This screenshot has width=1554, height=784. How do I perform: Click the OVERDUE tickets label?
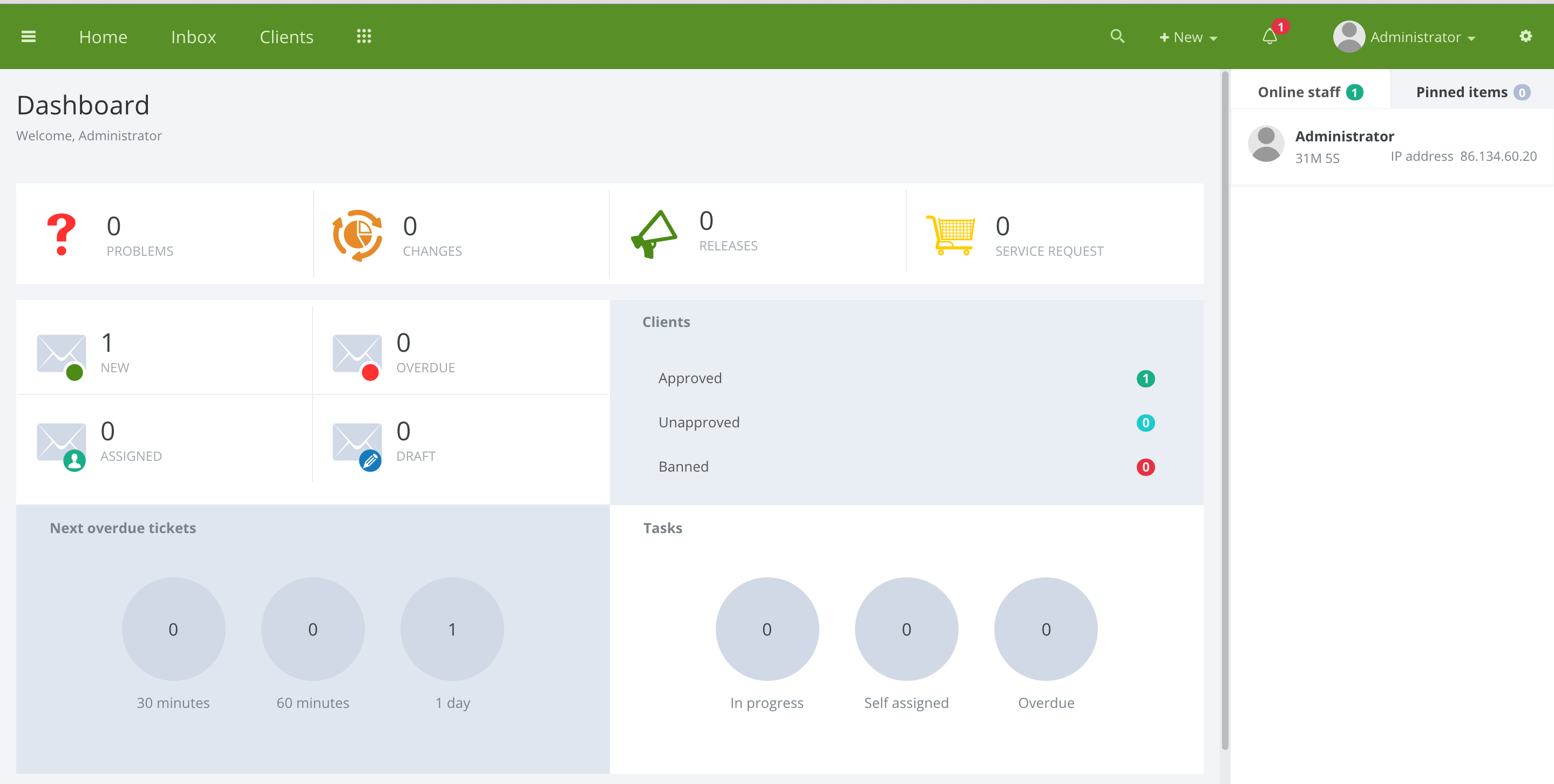425,368
